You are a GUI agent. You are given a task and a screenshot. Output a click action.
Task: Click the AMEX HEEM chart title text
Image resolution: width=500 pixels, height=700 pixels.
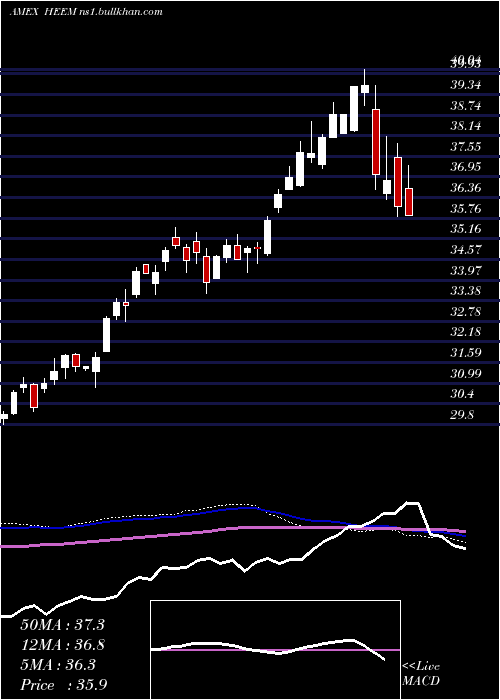[86, 12]
